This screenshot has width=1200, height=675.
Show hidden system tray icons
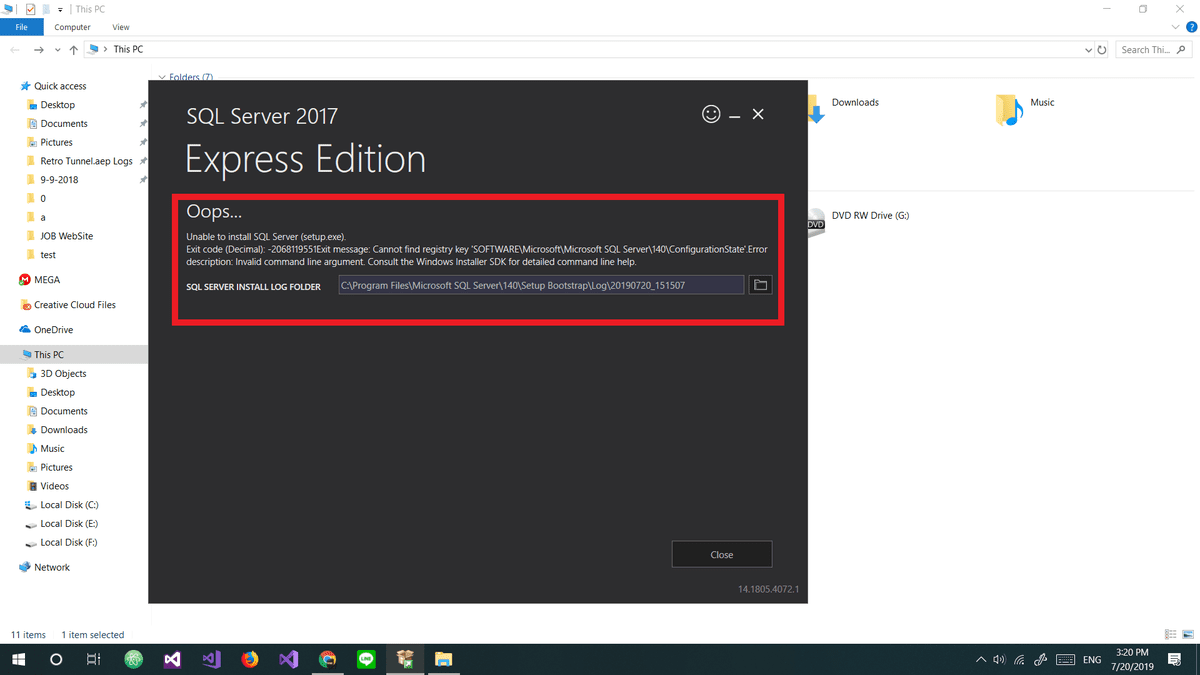click(x=979, y=660)
